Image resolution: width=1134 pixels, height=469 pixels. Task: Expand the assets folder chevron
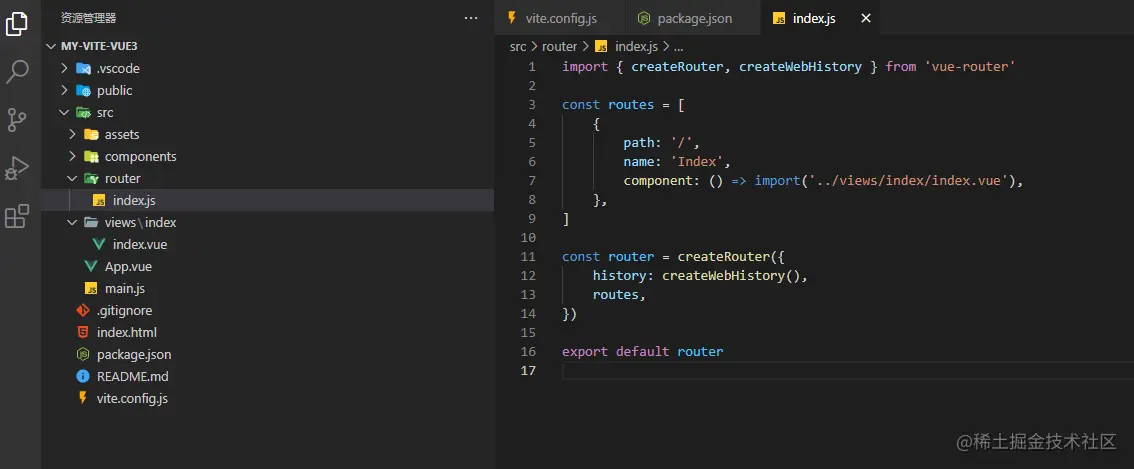(x=72, y=135)
